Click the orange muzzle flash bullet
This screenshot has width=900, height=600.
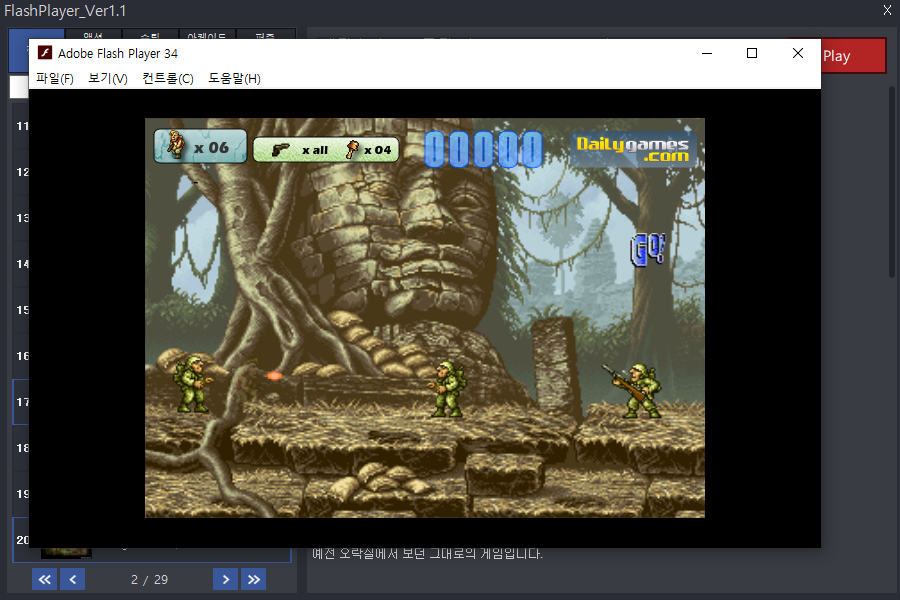point(274,376)
